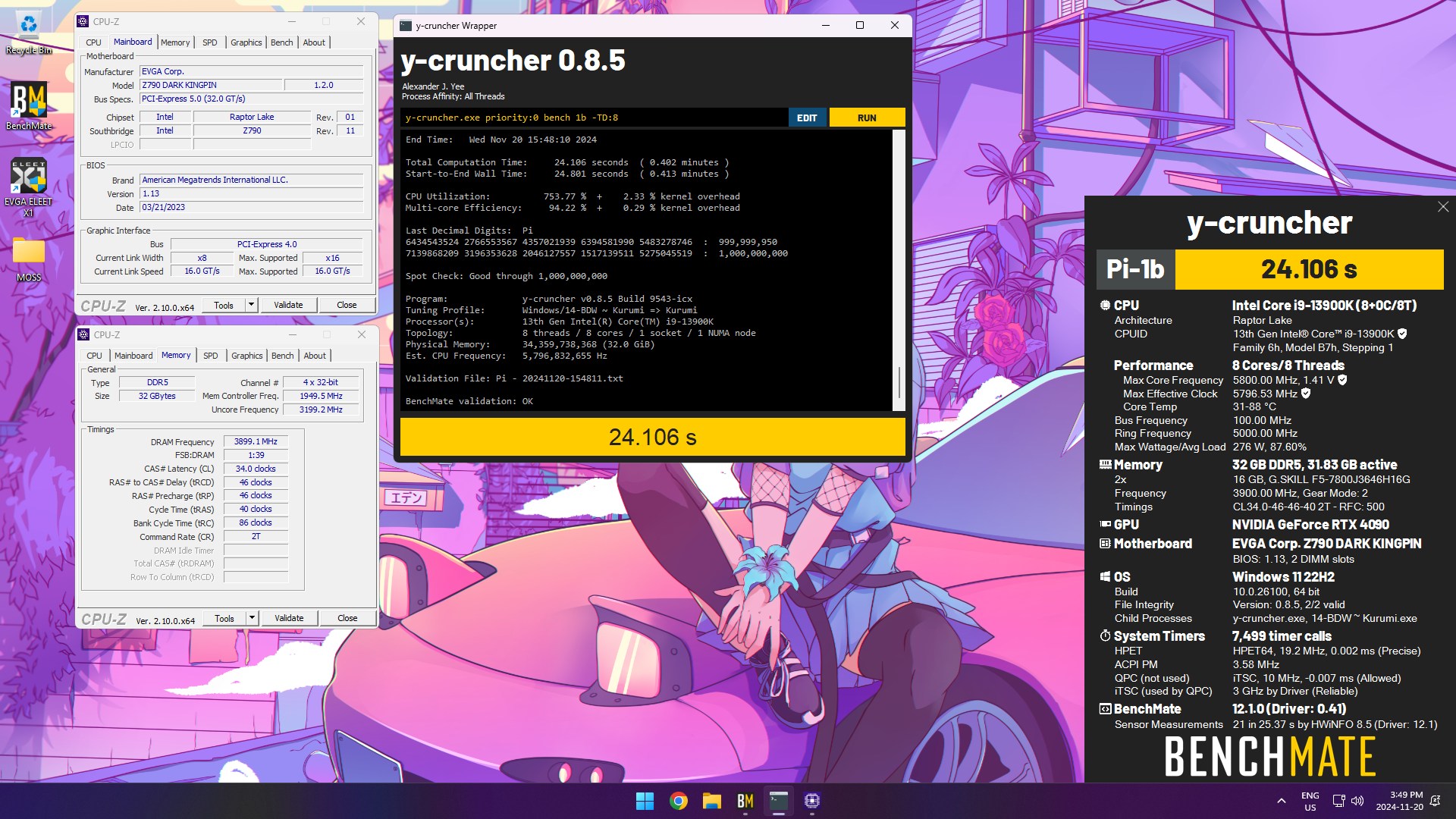Expand Tools dropdown arrow in bottom CPU-Z
Screen dimensions: 1456x819
(x=252, y=618)
